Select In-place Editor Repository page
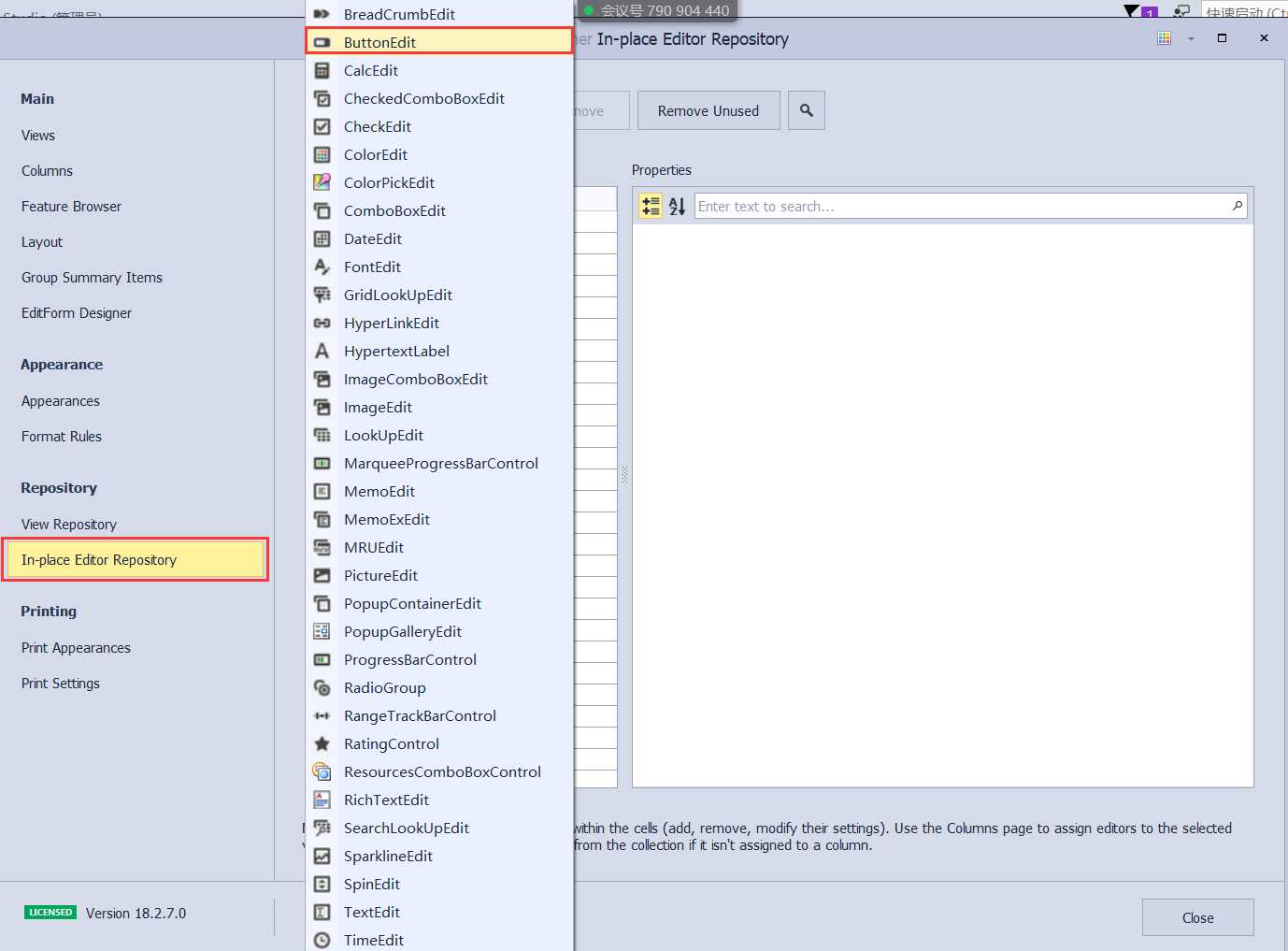 coord(136,559)
